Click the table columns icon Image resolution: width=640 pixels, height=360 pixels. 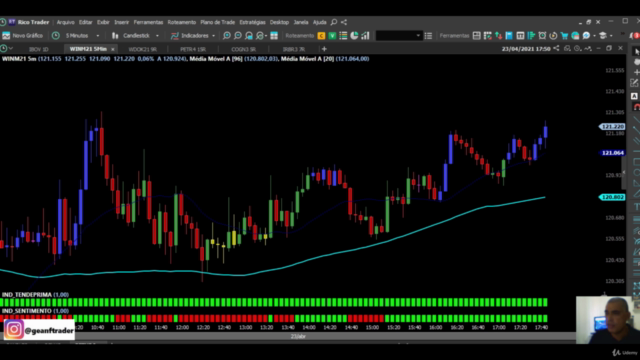(520, 36)
